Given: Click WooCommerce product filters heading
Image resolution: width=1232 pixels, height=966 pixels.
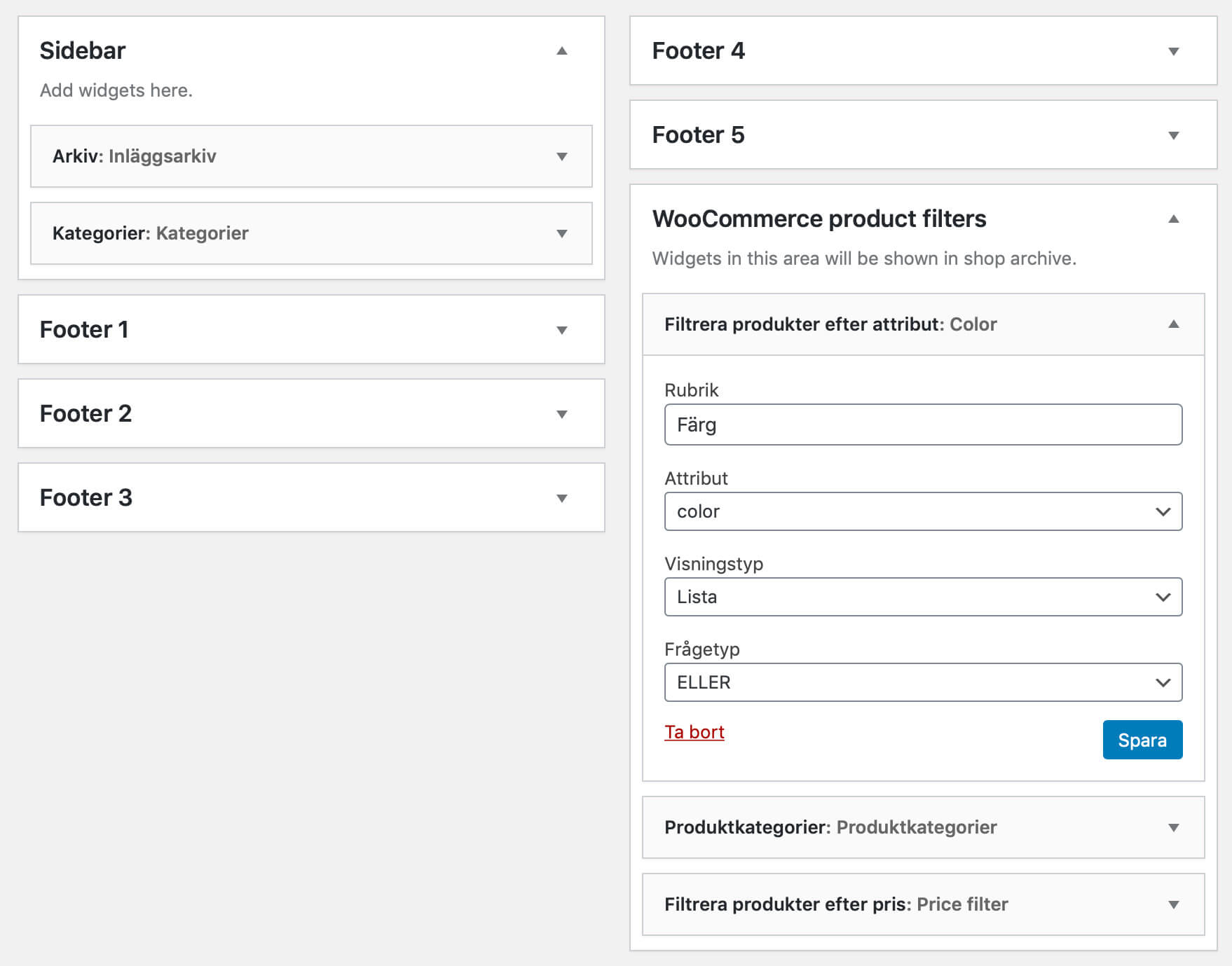Looking at the screenshot, I should tap(819, 219).
